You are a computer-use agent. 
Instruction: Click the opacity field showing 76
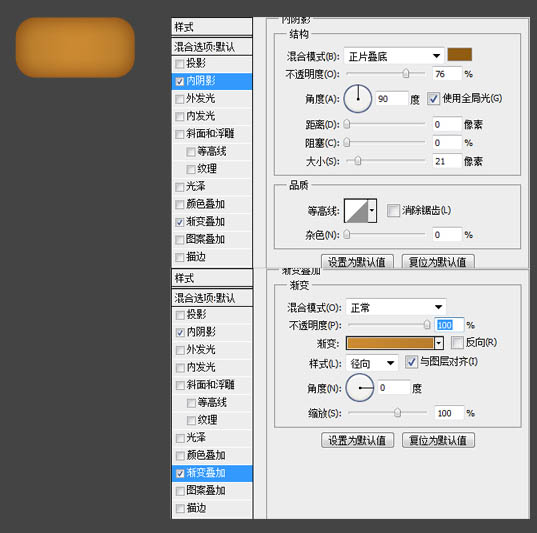click(x=447, y=74)
